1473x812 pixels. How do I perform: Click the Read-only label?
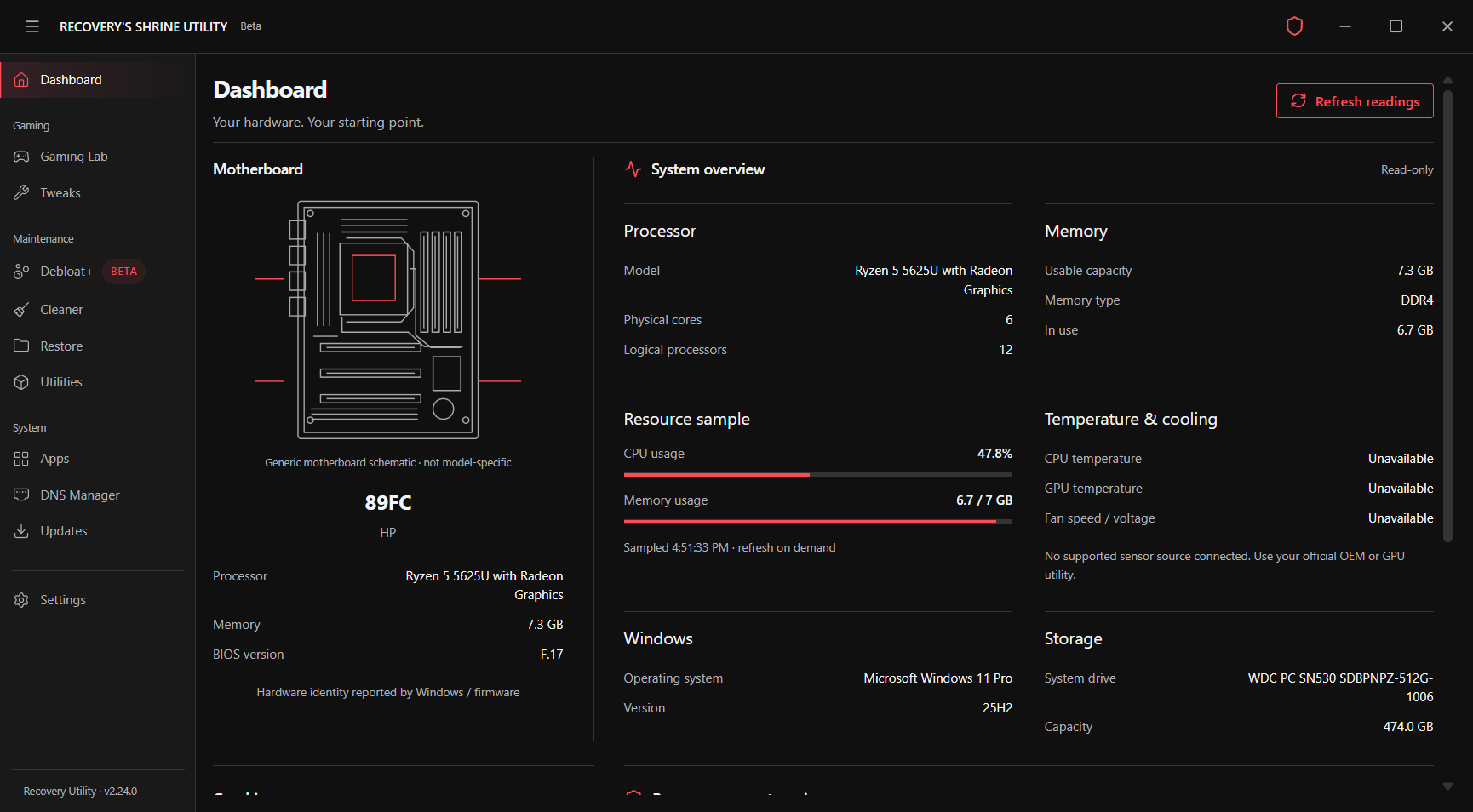1407,170
